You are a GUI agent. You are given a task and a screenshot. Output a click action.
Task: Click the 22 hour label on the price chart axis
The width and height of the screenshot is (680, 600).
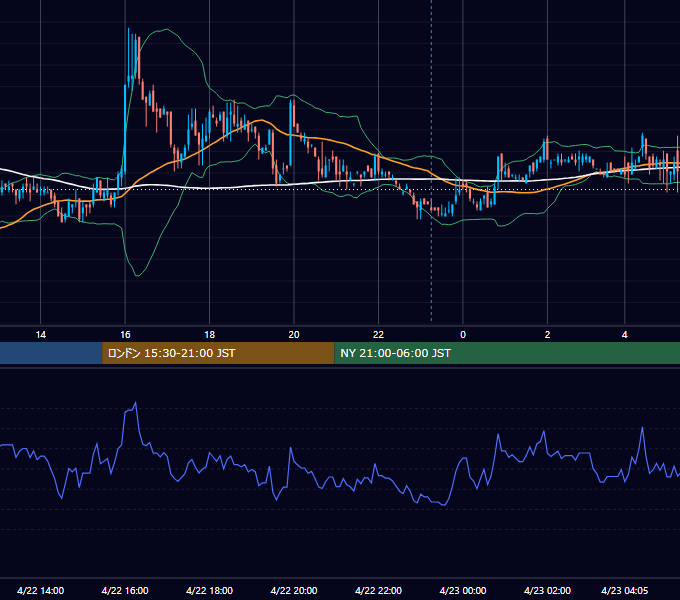[x=378, y=335]
